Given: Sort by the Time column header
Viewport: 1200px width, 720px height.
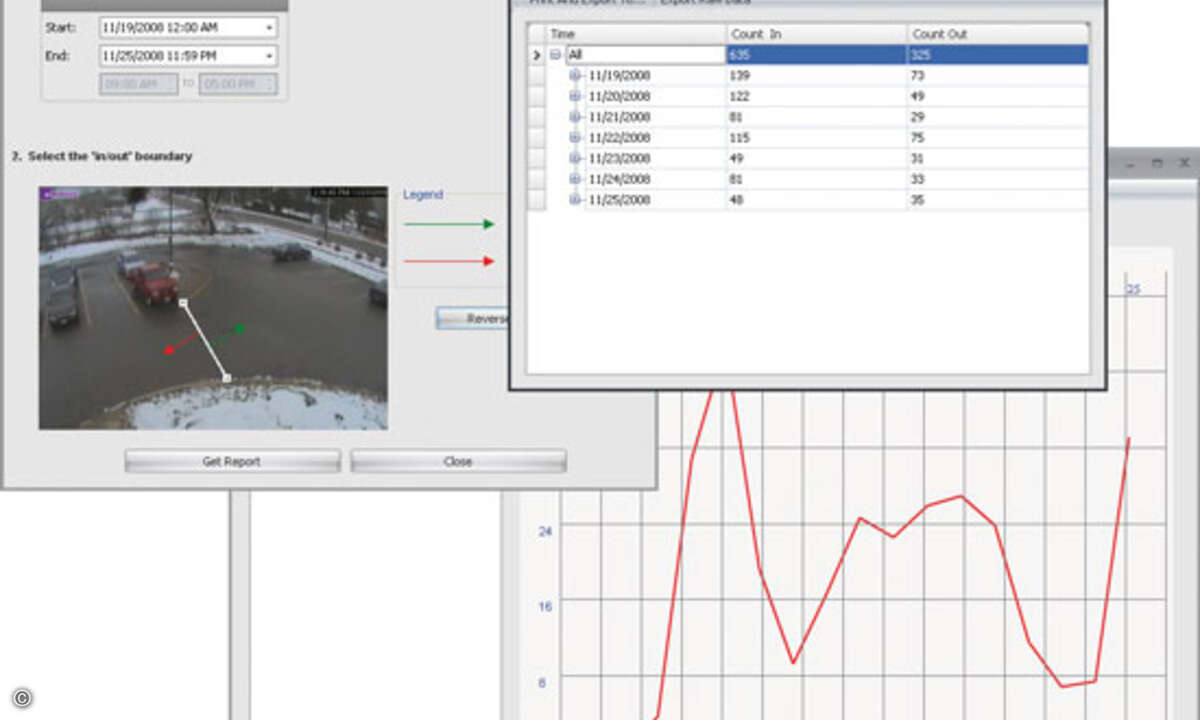Looking at the screenshot, I should [636, 34].
